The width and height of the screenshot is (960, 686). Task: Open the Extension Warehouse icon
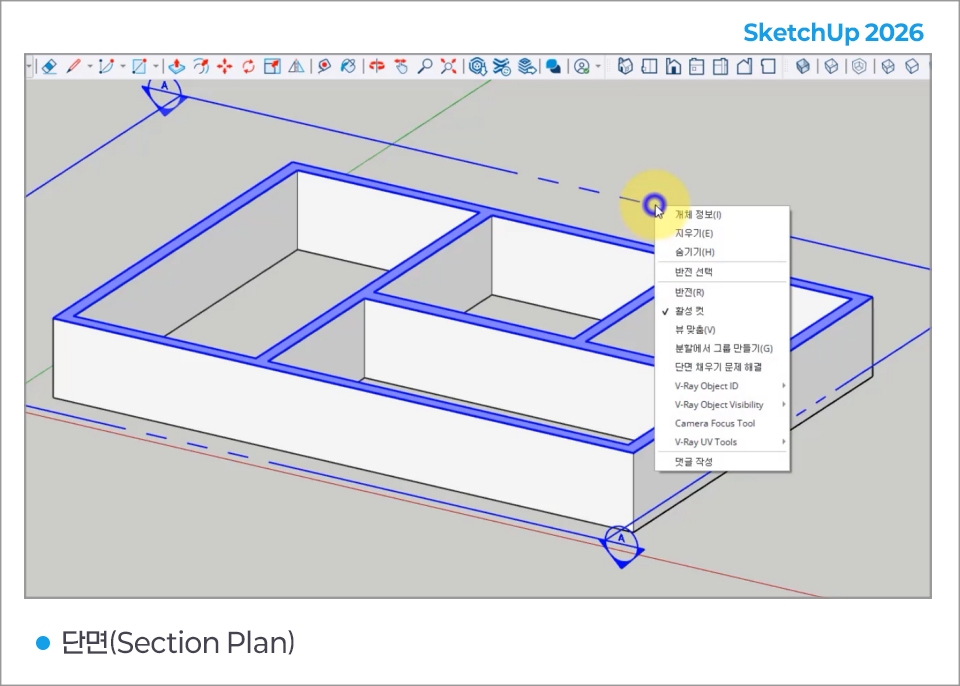tap(501, 66)
